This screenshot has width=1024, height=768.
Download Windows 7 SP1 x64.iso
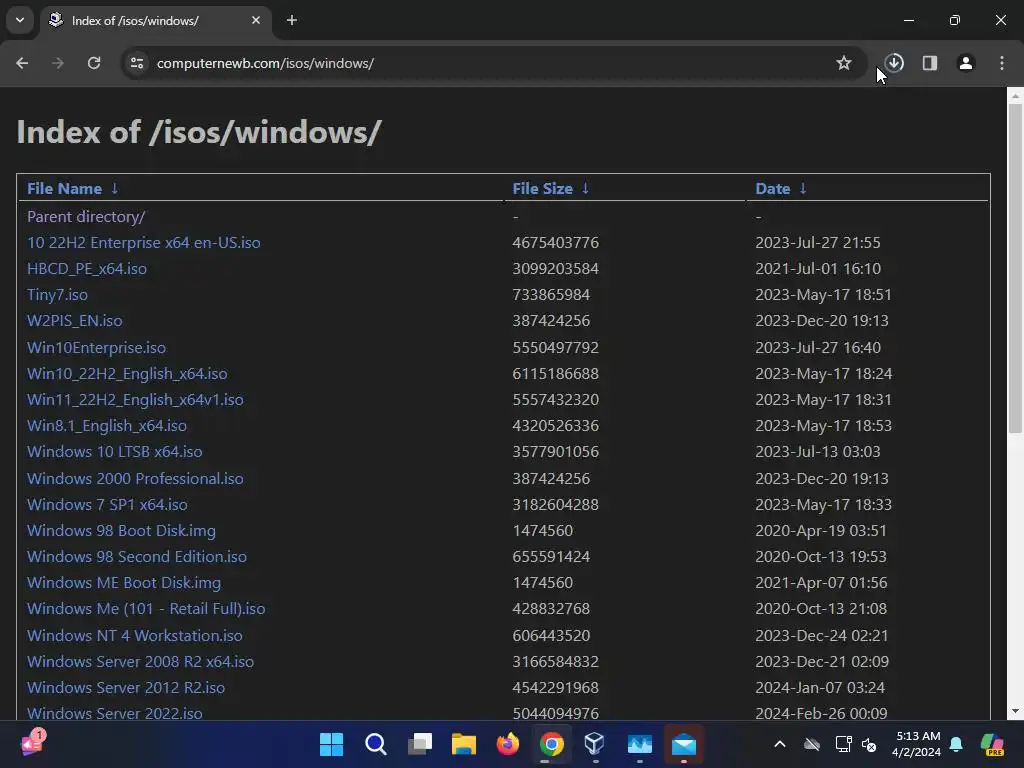point(107,504)
